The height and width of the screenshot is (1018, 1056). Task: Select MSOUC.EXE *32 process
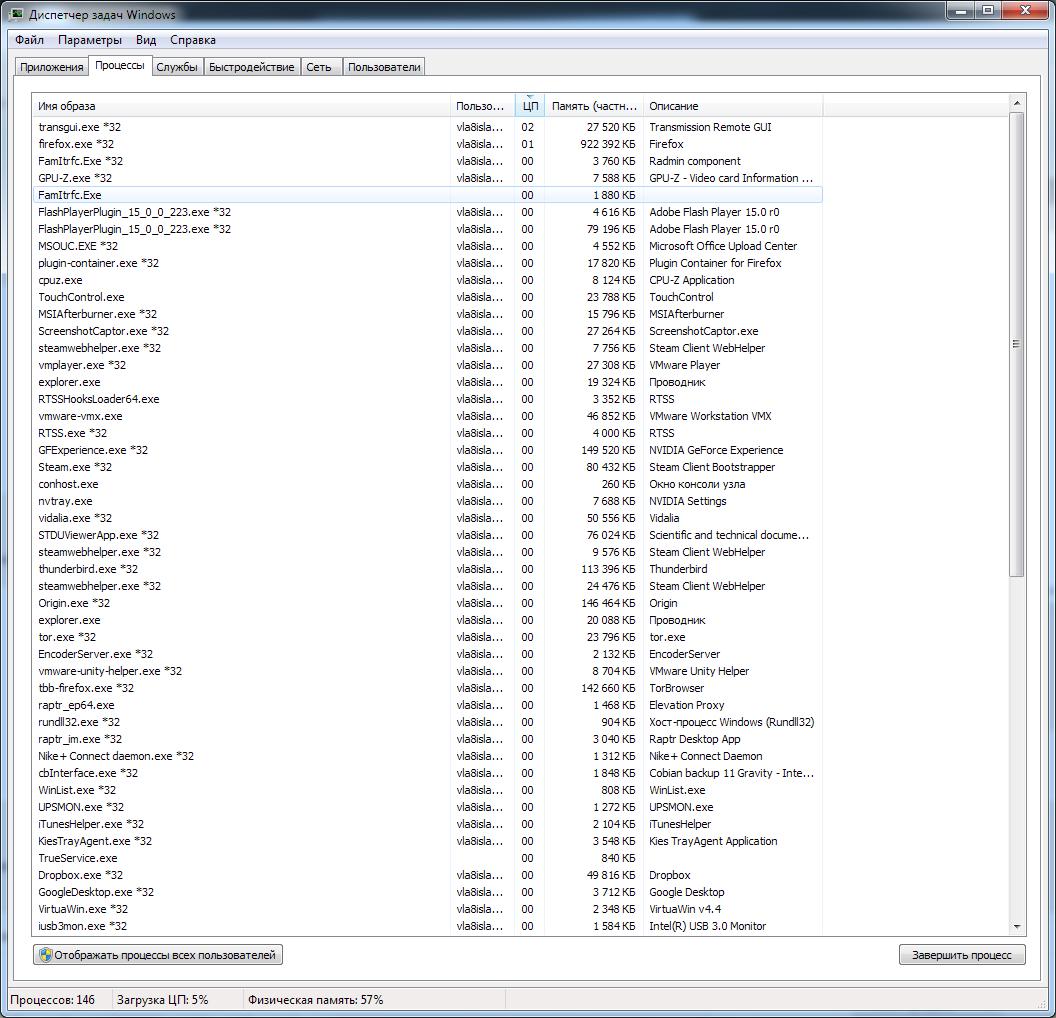tap(428, 246)
